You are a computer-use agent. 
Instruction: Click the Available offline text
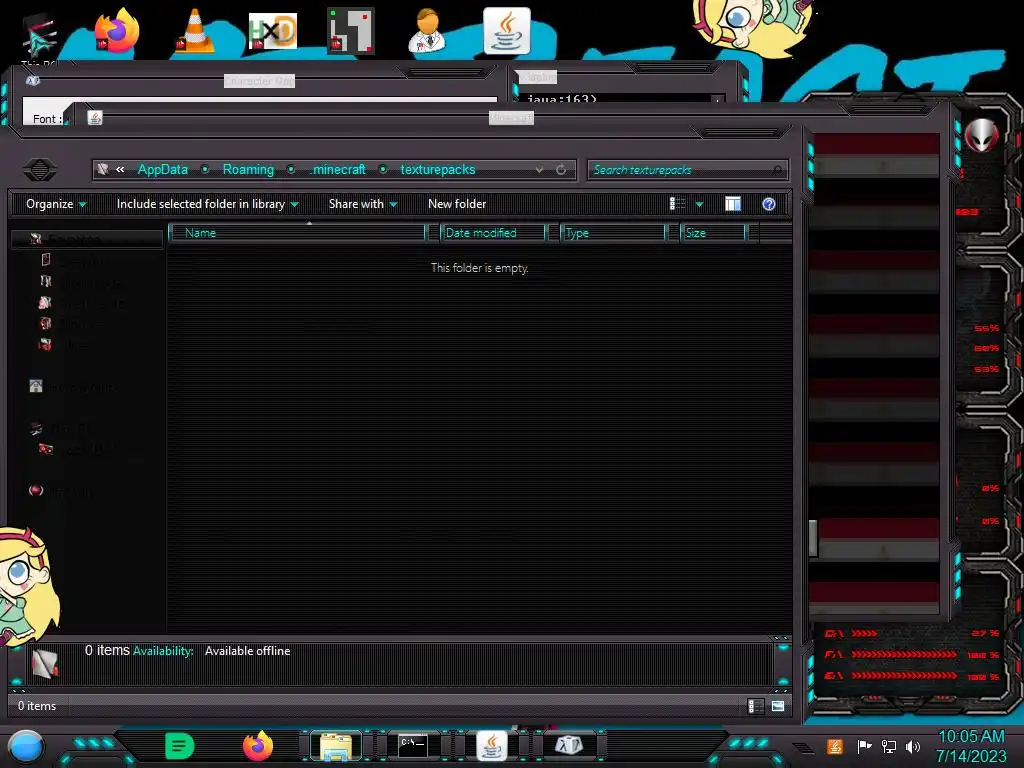coord(248,651)
